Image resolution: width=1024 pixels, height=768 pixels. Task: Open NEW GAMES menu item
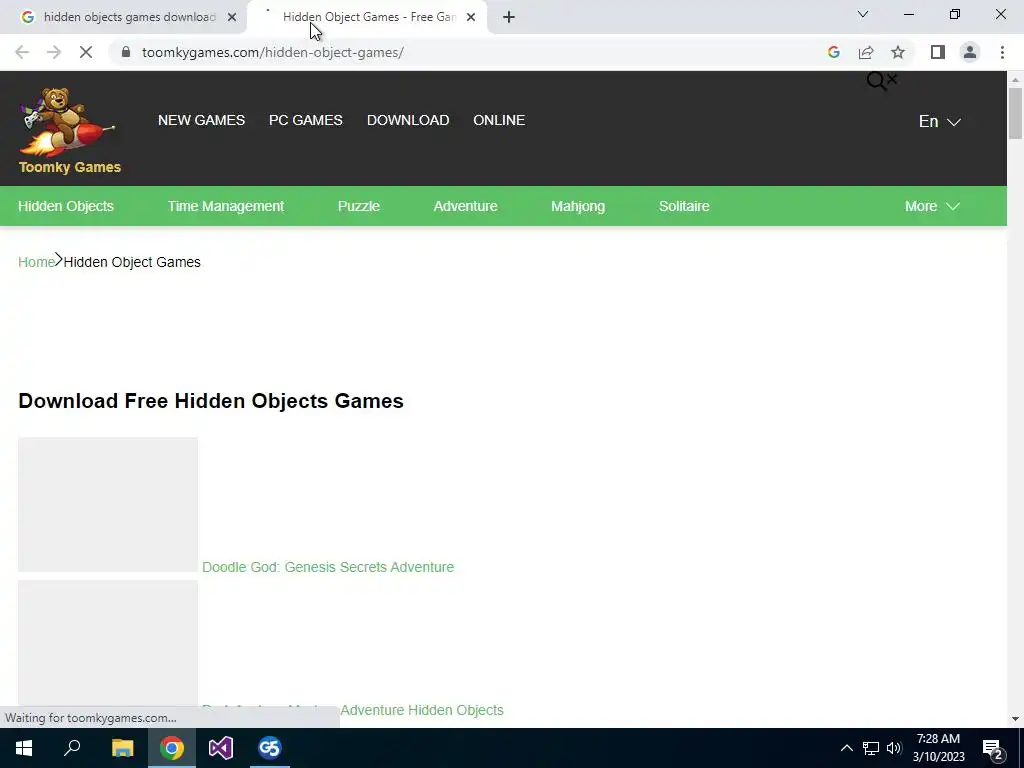click(x=201, y=120)
